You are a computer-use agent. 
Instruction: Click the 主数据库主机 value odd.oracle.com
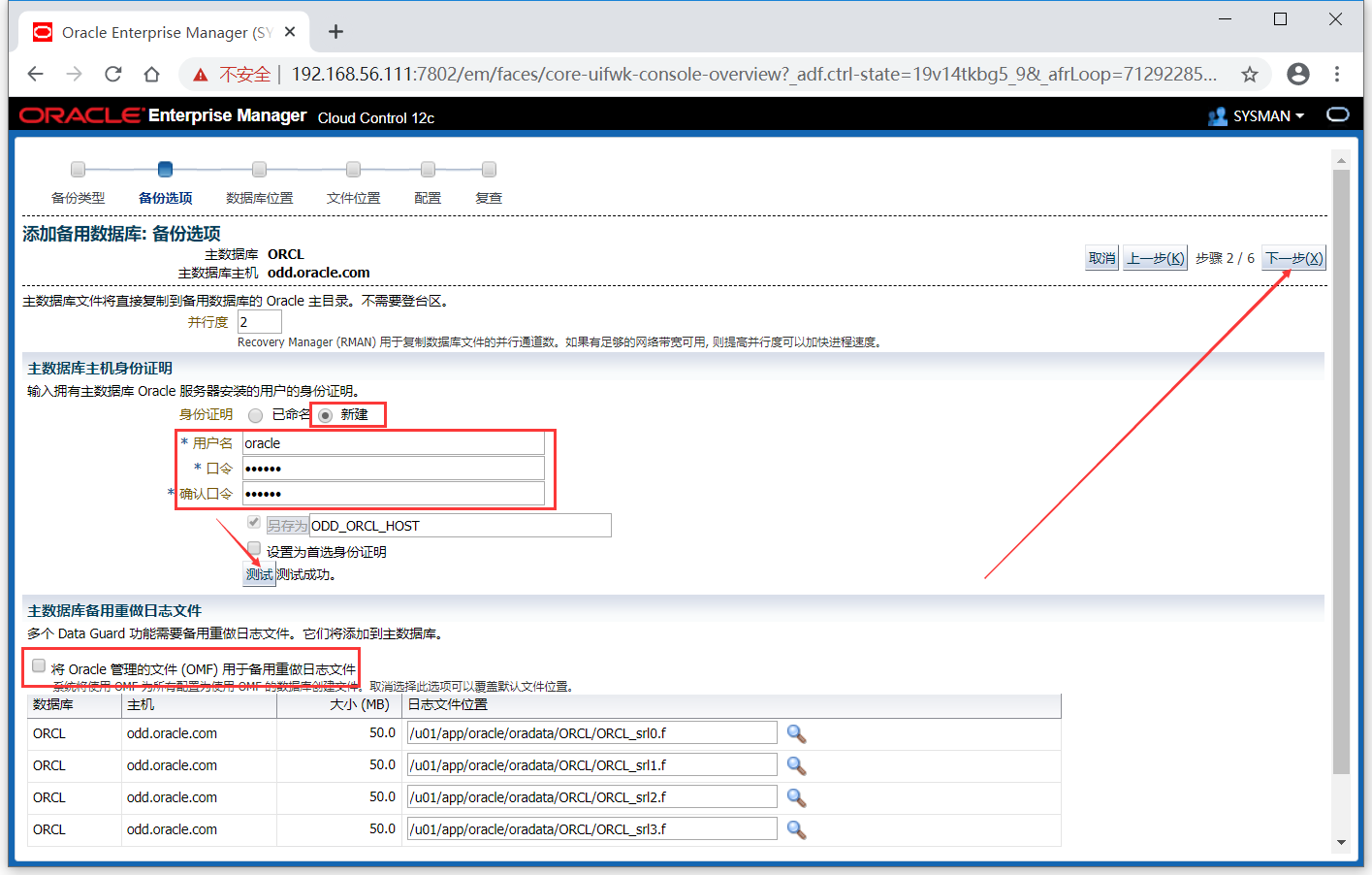click(x=318, y=273)
